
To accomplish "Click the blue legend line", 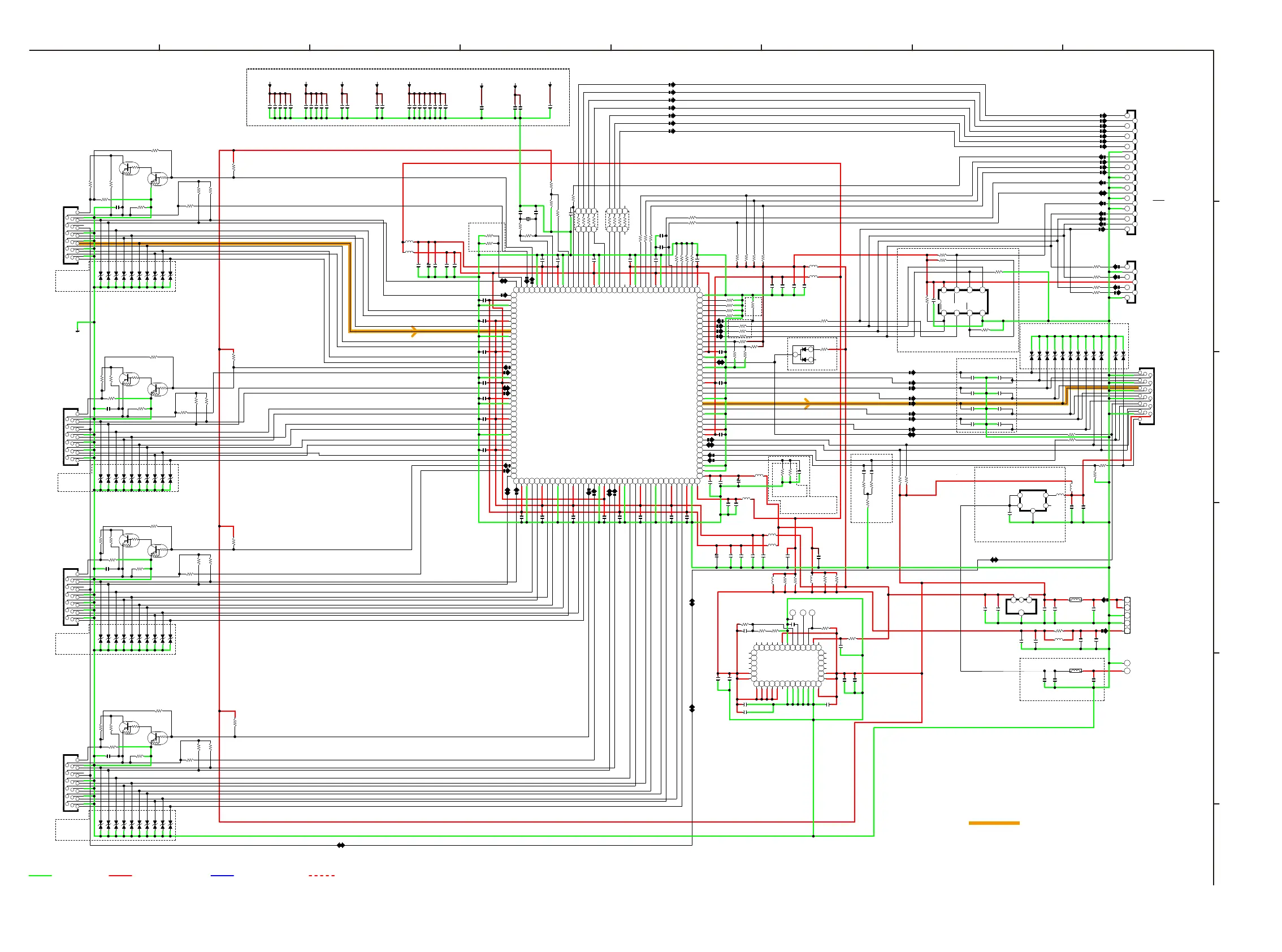I will [222, 875].
